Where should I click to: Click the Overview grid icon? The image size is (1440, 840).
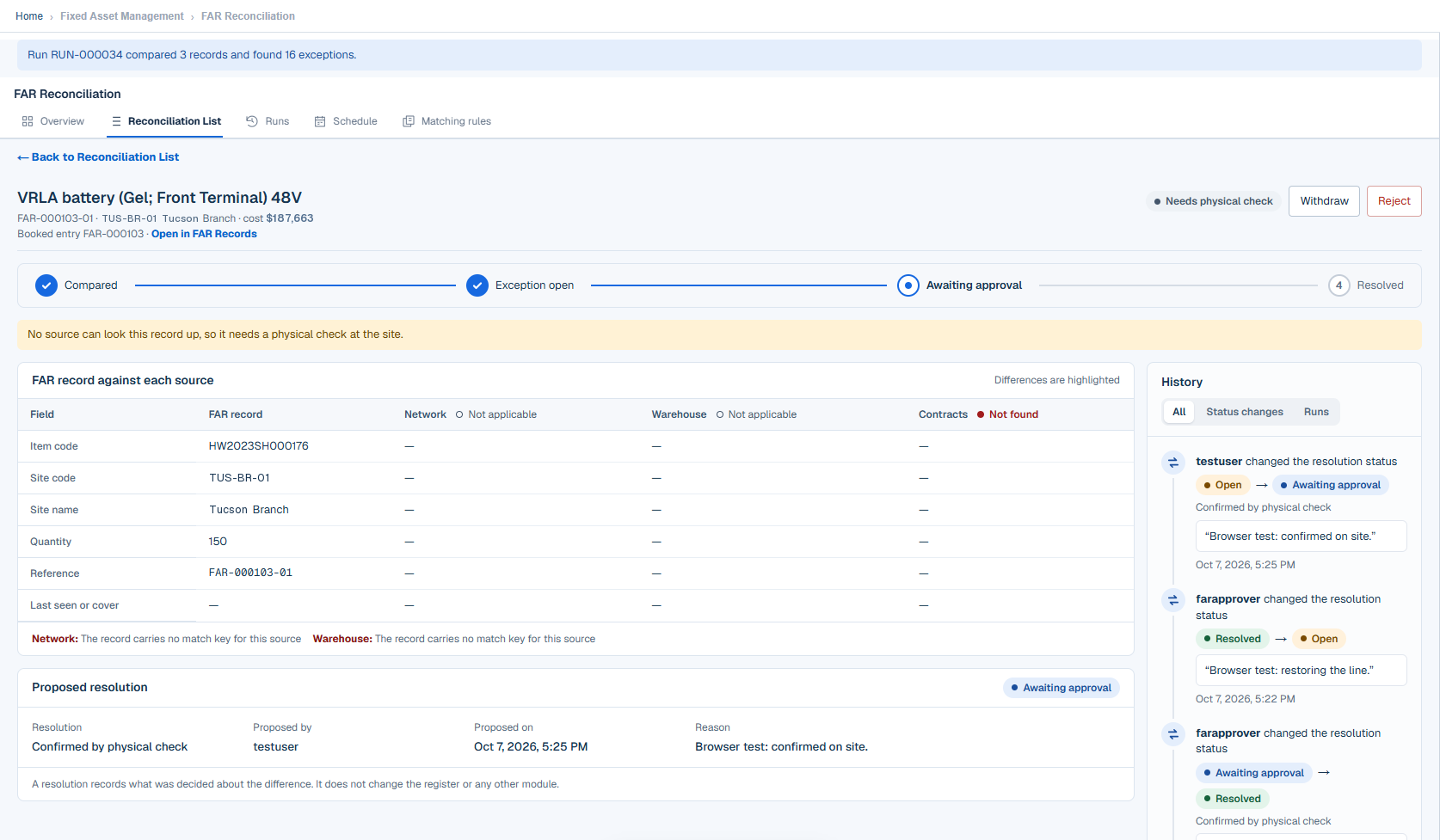28,121
